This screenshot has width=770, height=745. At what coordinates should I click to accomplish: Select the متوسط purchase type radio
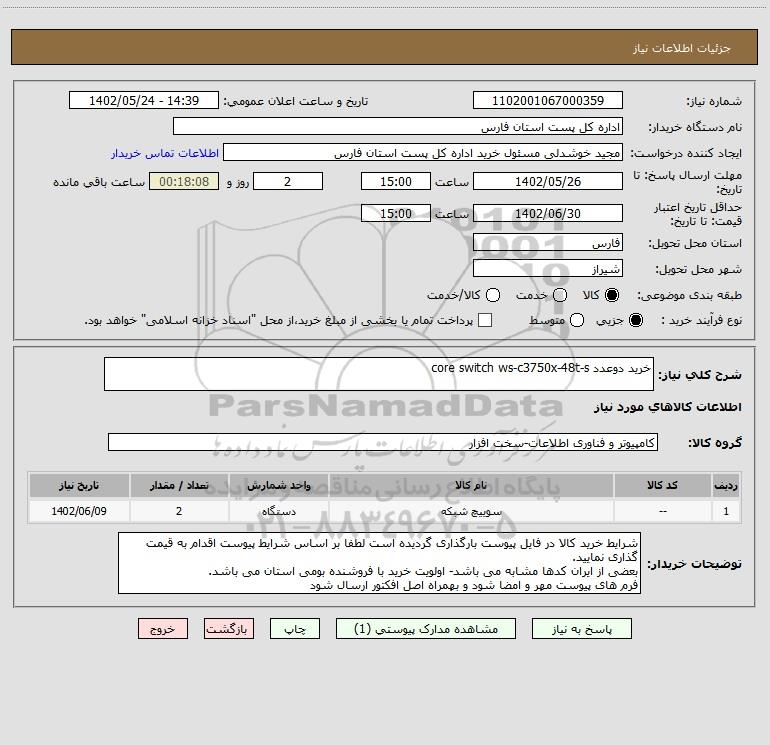coord(577,320)
